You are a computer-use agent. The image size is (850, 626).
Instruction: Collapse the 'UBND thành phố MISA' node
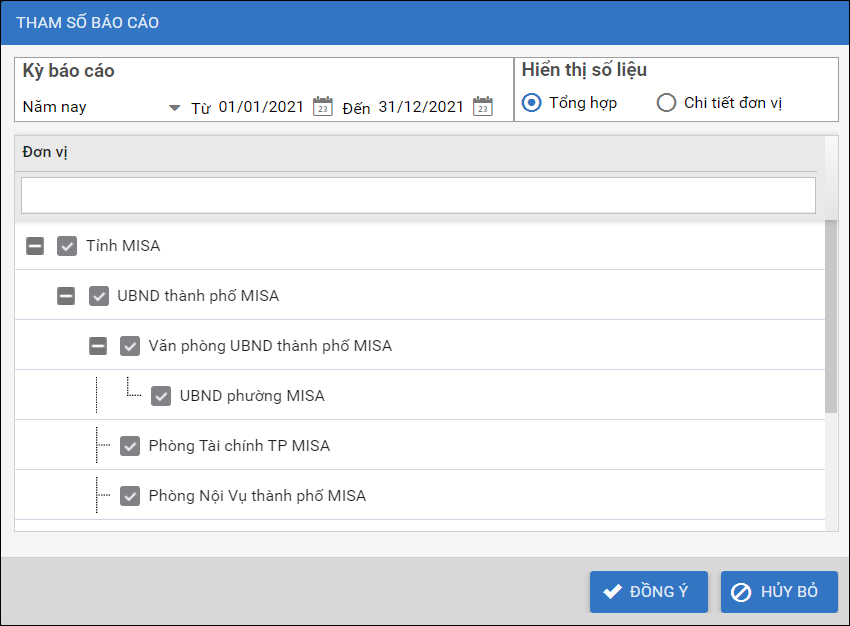pyautogui.click(x=66, y=296)
